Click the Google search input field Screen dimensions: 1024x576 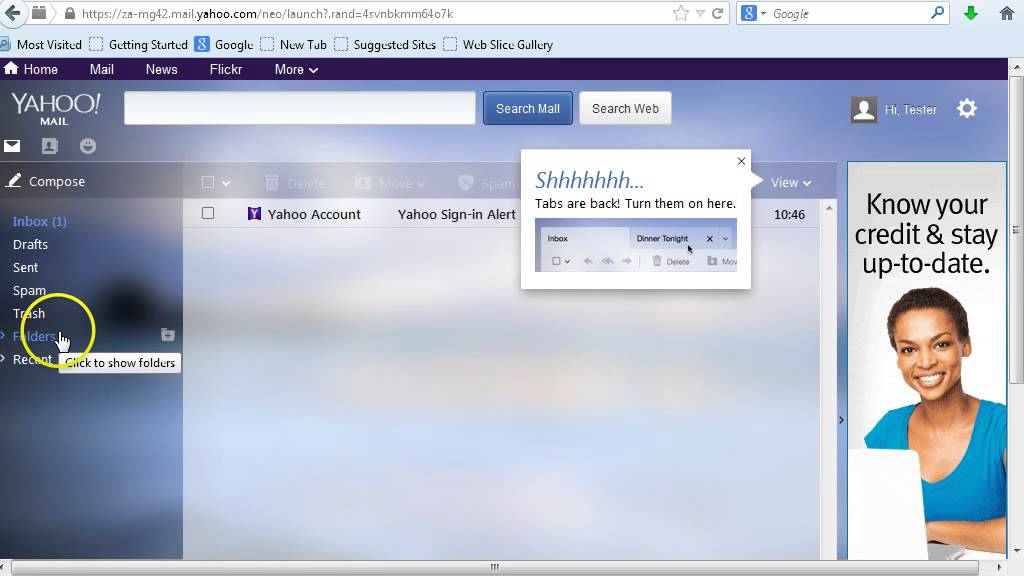tap(849, 14)
